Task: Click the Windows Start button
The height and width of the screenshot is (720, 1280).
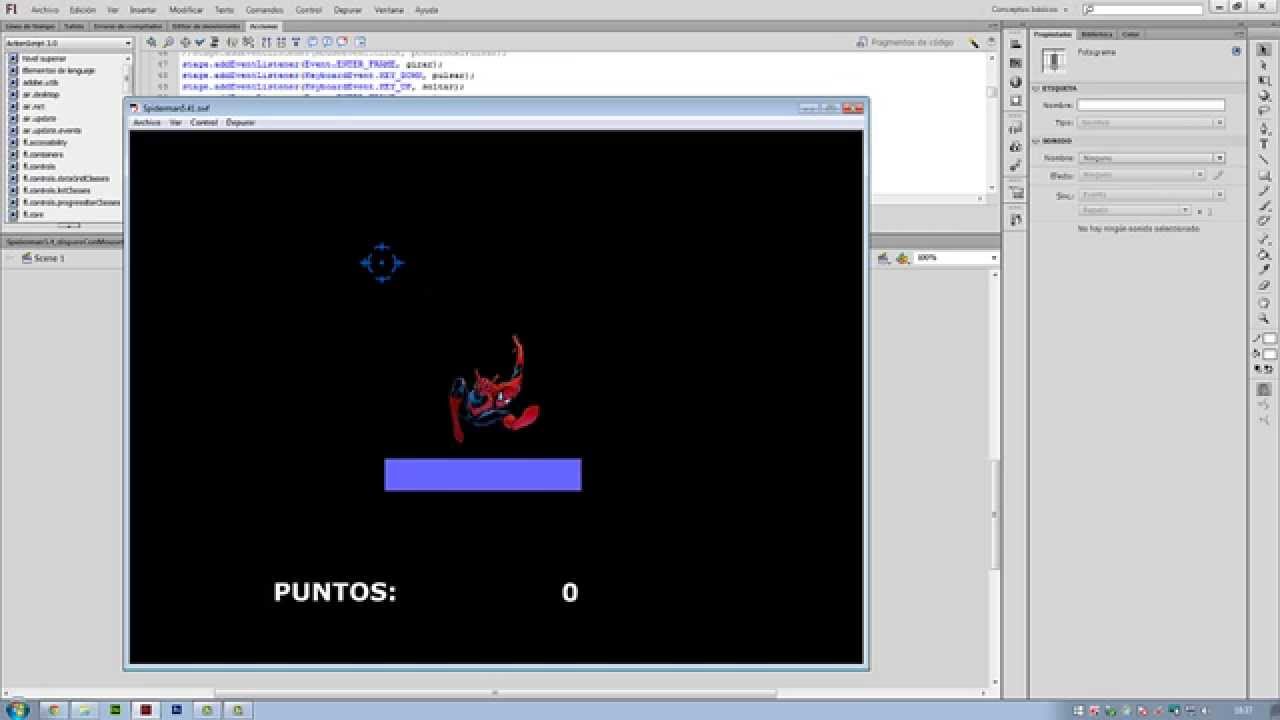Action: tap(17, 710)
